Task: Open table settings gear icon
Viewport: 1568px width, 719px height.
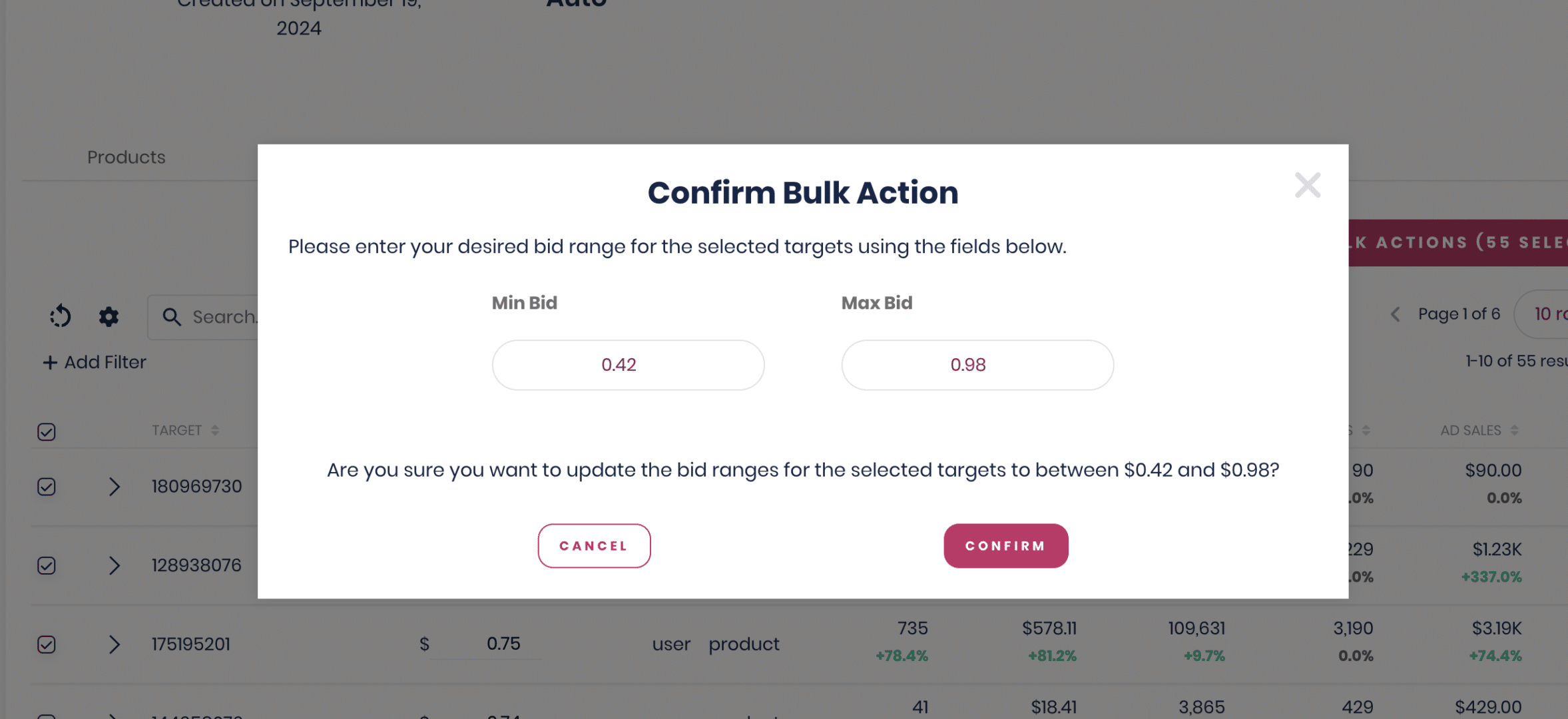Action: (x=109, y=316)
